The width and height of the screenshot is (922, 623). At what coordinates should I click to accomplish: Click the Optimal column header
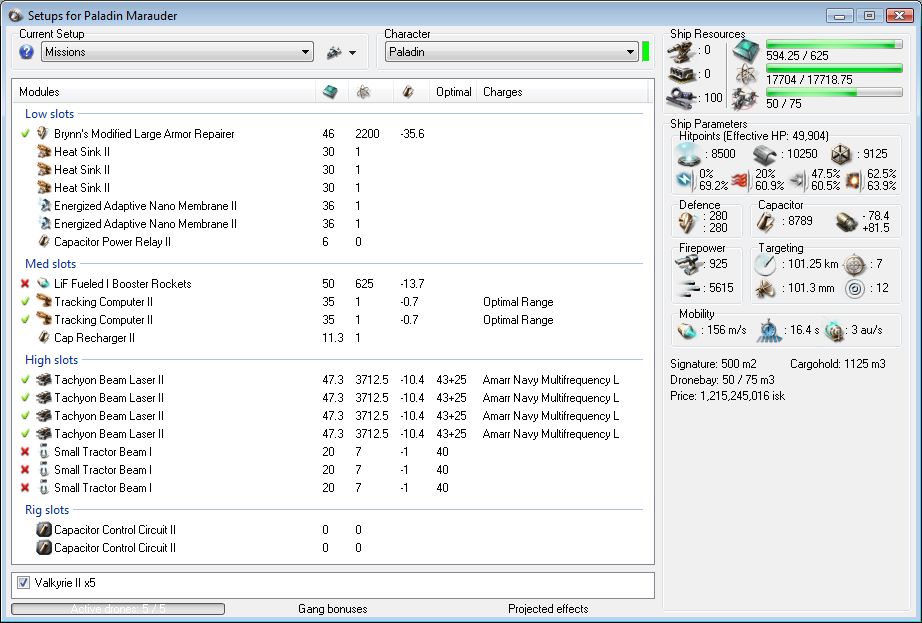453,92
